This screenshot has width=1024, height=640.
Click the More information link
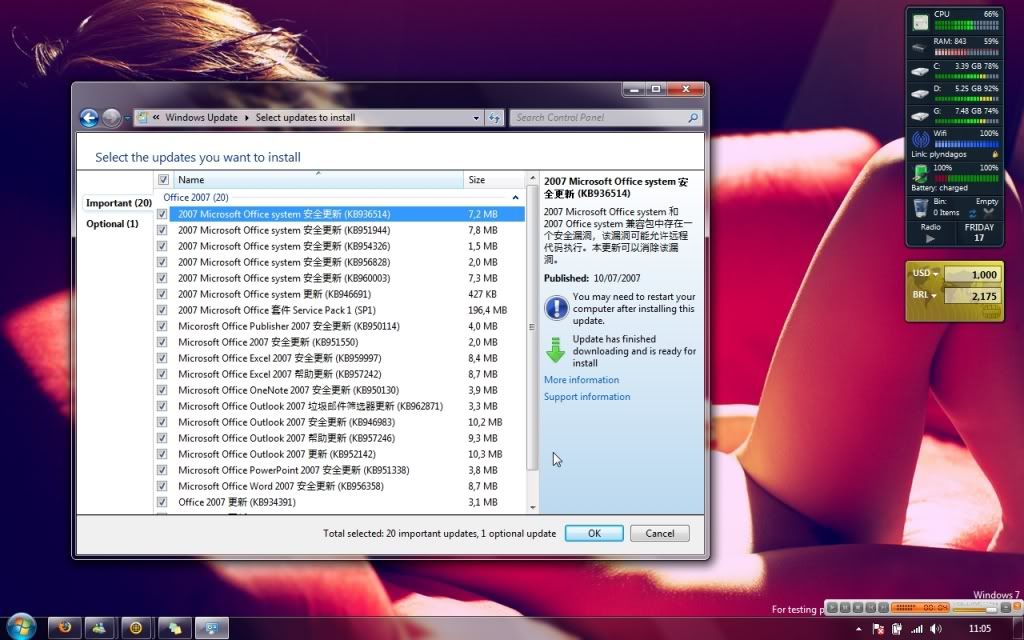(x=581, y=379)
